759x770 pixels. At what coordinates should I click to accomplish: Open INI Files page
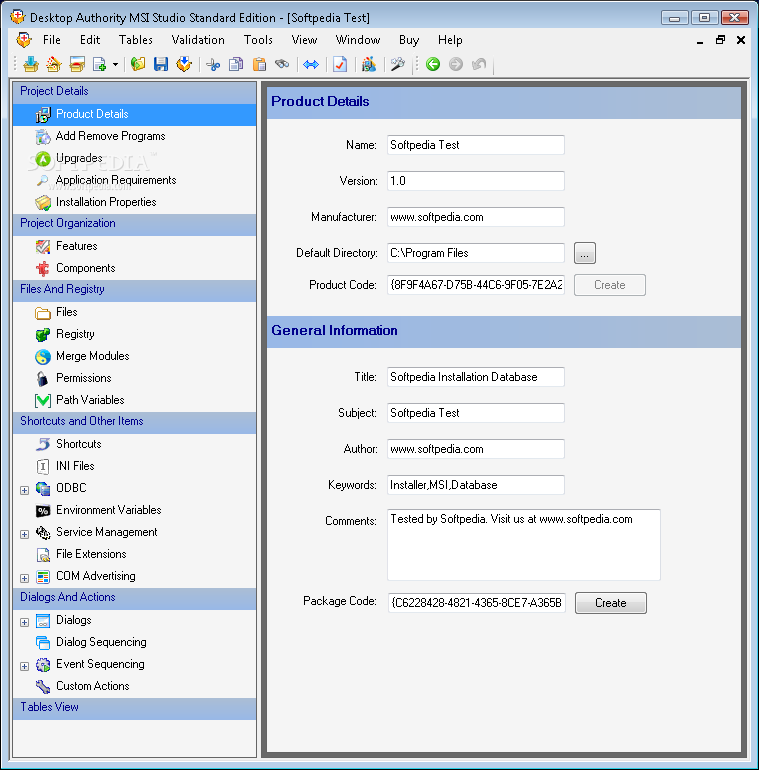75,466
